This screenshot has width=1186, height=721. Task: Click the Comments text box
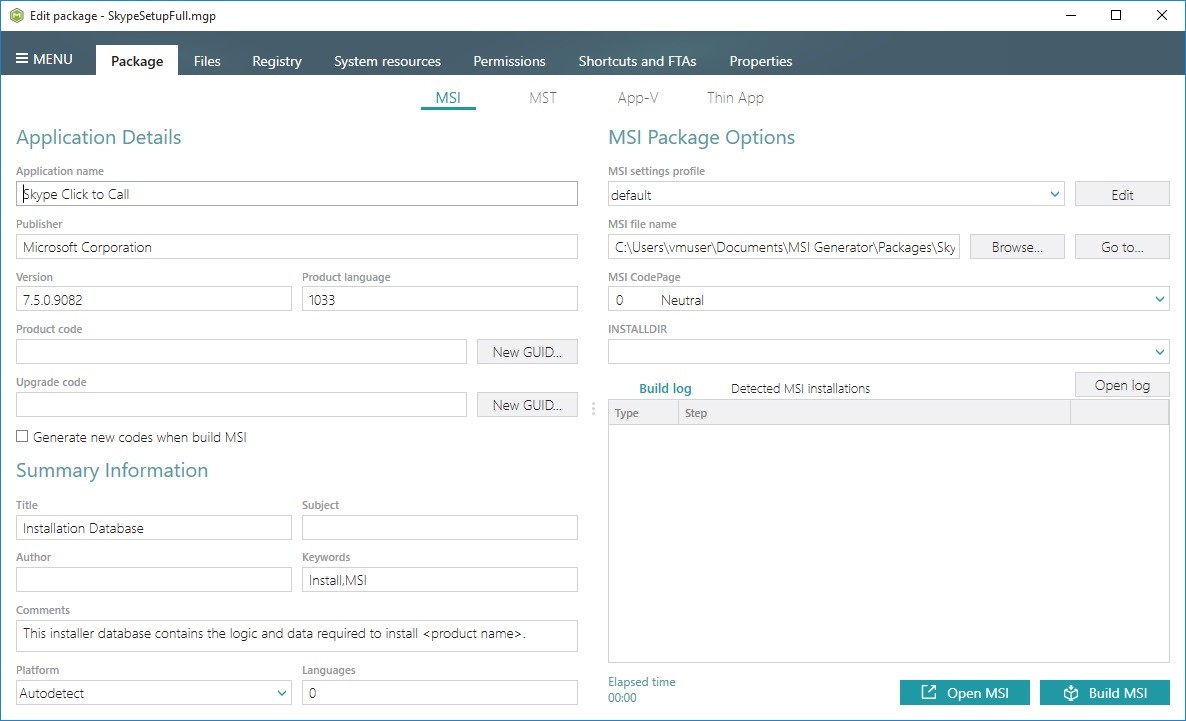point(296,636)
